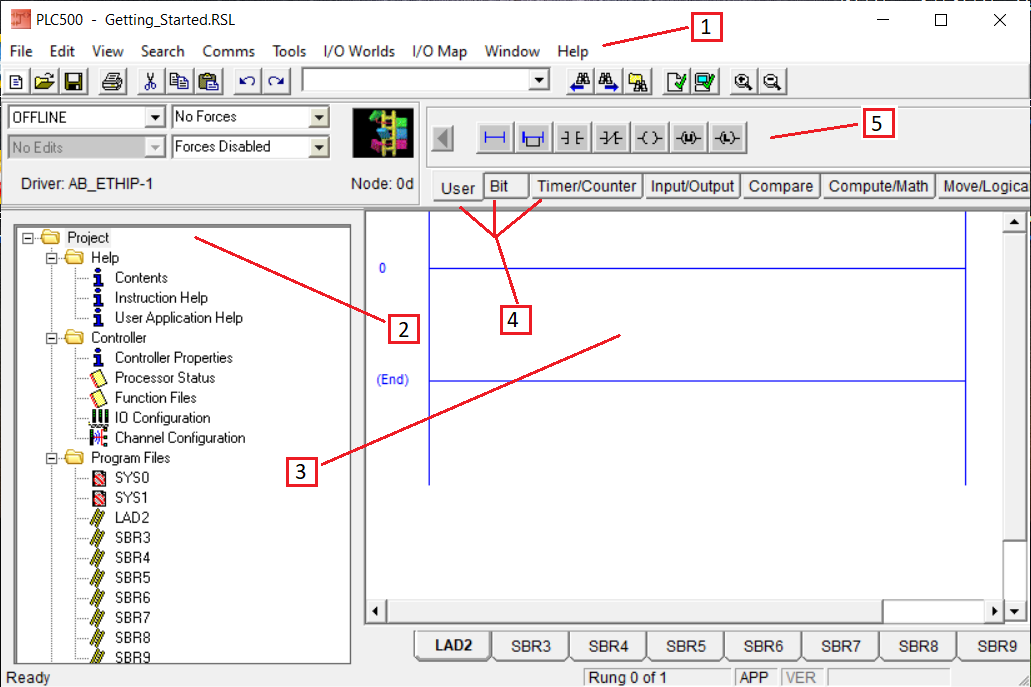Click the ladder animation logo icon
The height and width of the screenshot is (687, 1031).
pos(383,133)
